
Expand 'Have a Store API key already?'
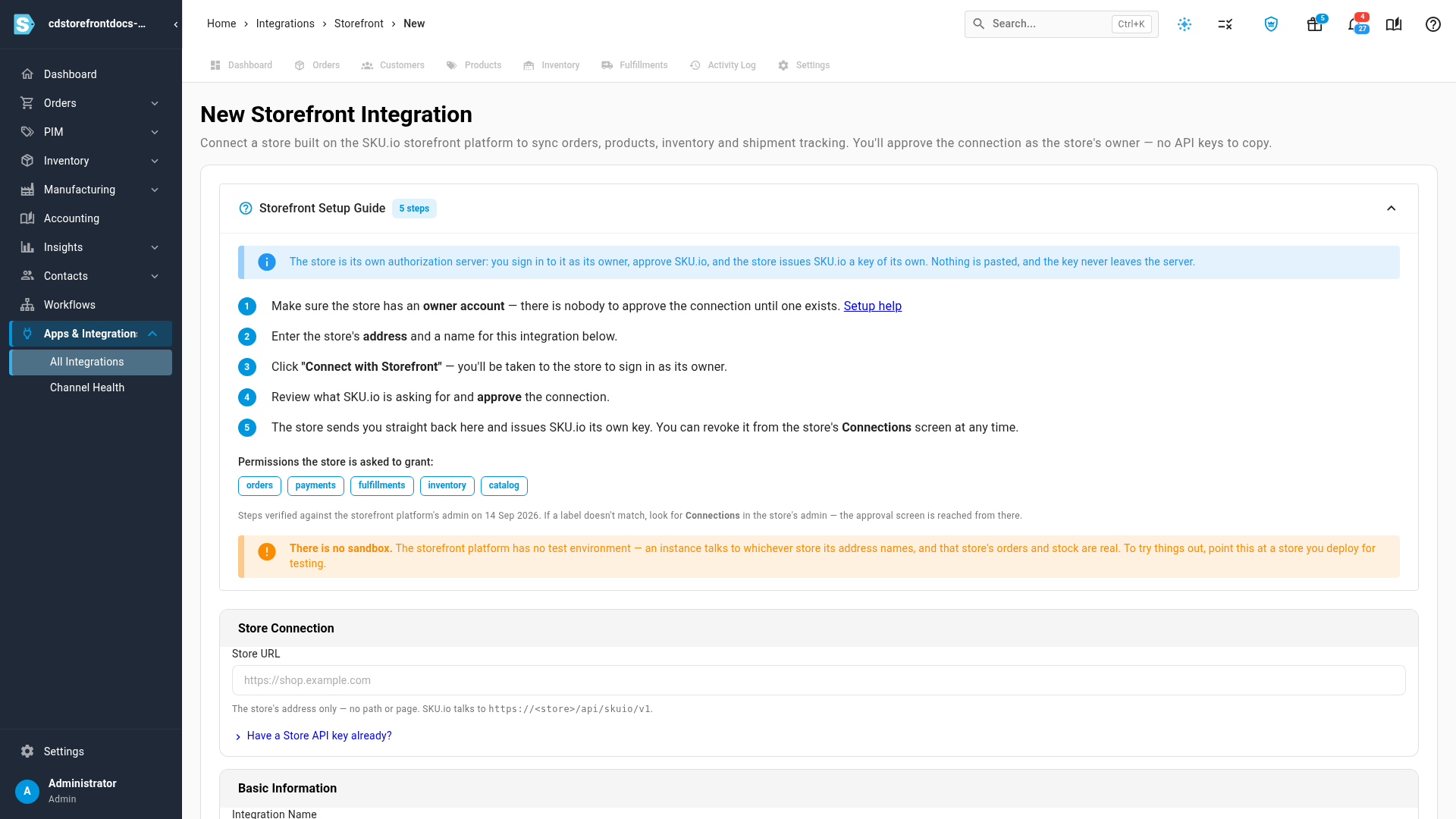coord(313,736)
